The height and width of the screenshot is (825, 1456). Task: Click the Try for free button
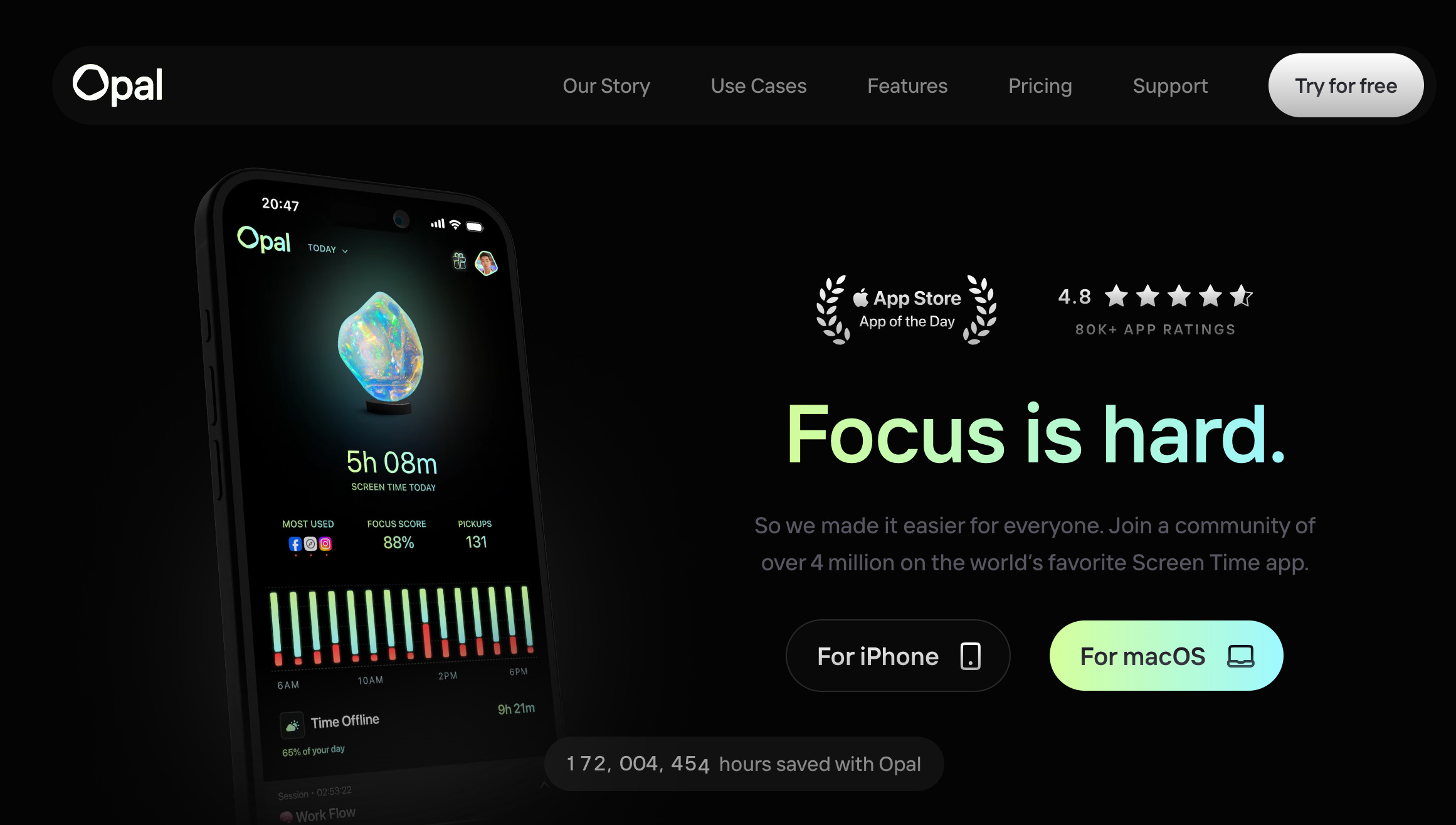[1346, 85]
